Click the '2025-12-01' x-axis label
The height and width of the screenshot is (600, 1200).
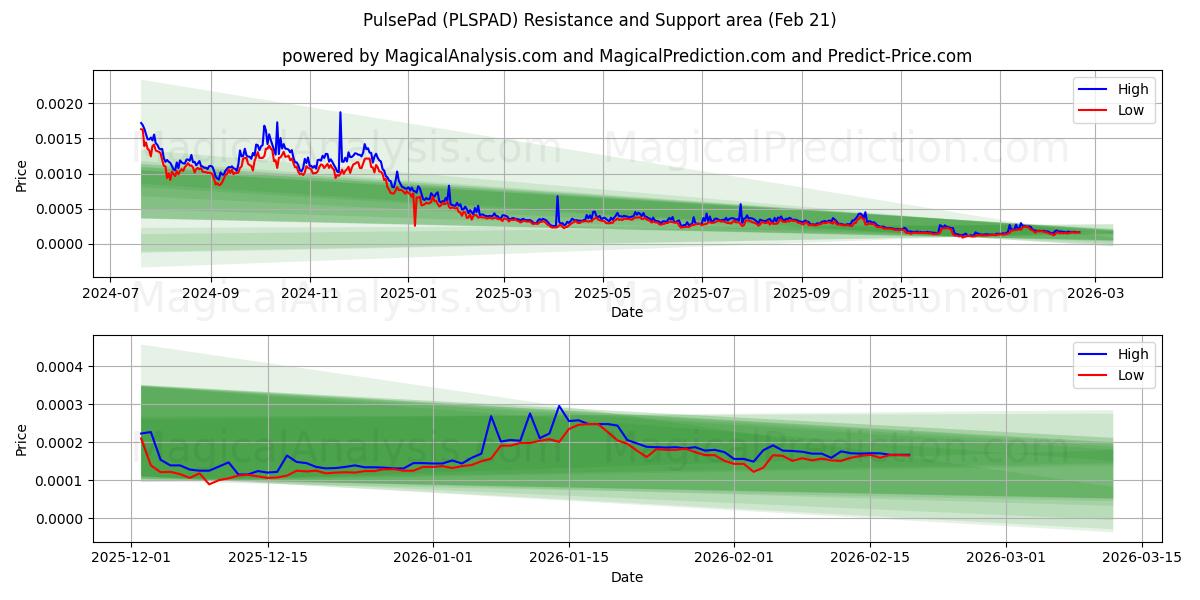tap(132, 560)
